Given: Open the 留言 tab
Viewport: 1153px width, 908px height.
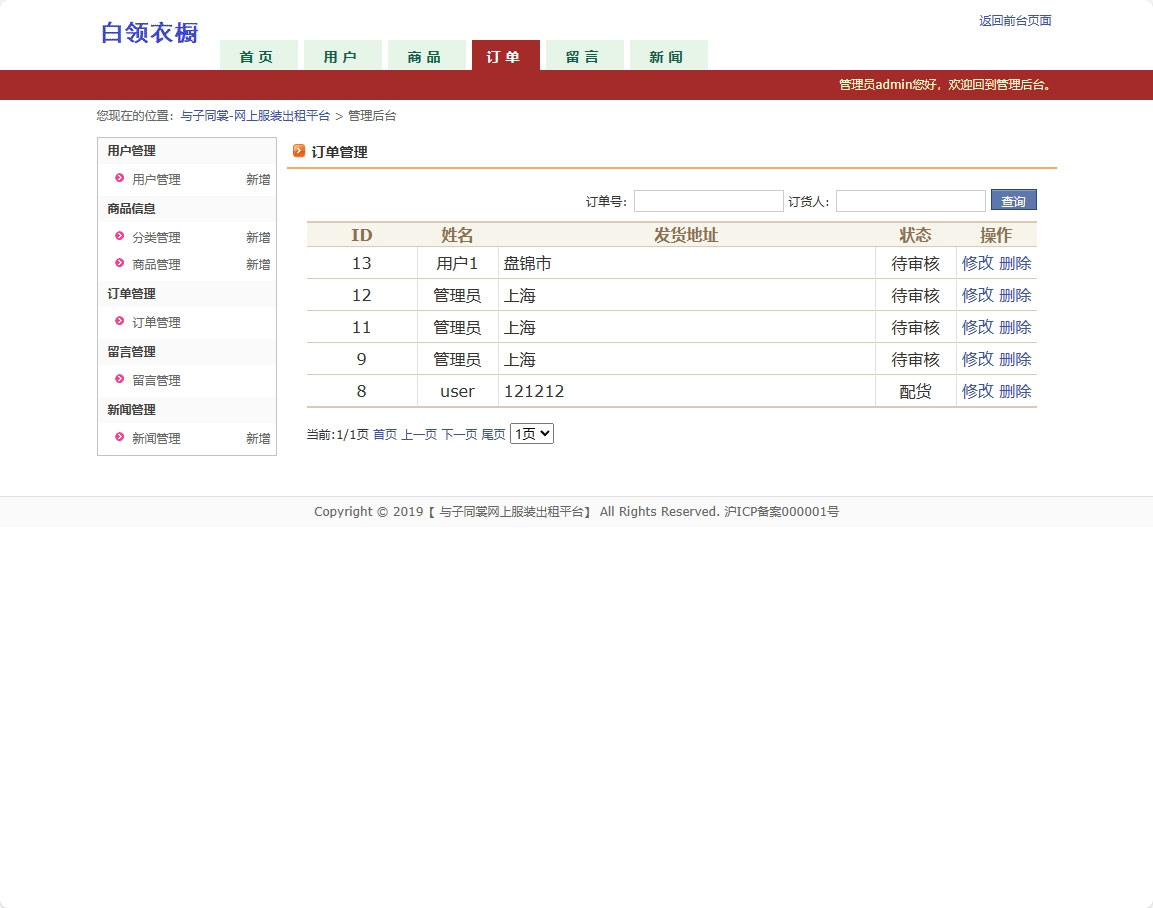Looking at the screenshot, I should [584, 56].
